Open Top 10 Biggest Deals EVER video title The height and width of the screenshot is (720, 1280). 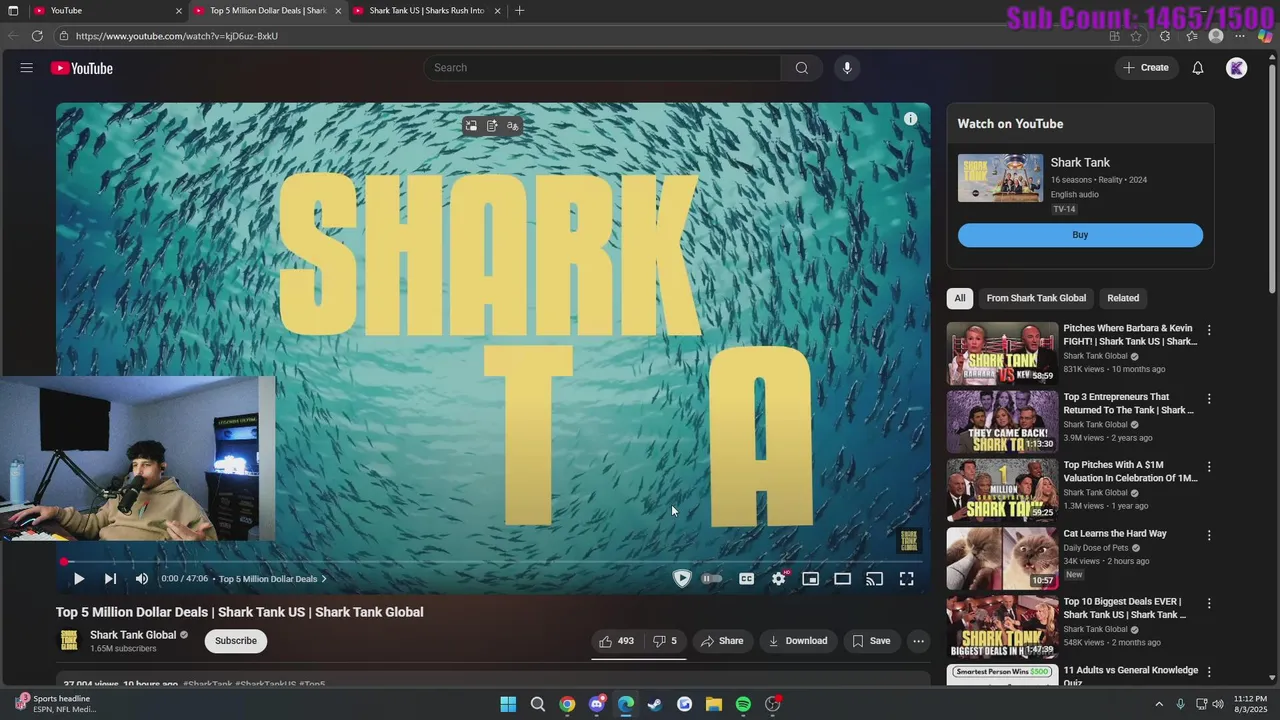(1125, 608)
